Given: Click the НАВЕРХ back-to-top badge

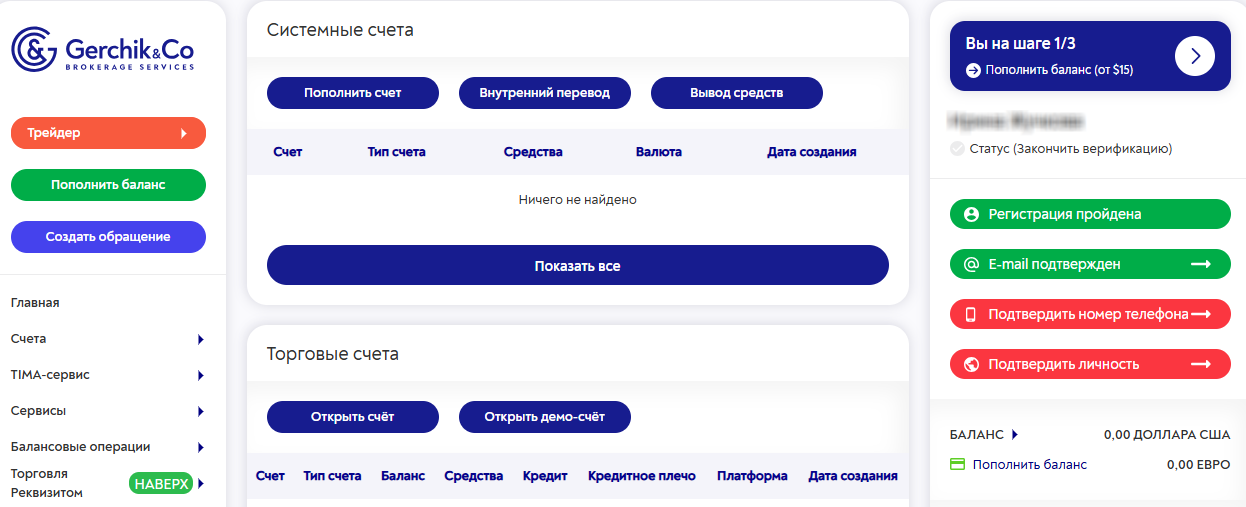Looking at the screenshot, I should click(x=161, y=484).
